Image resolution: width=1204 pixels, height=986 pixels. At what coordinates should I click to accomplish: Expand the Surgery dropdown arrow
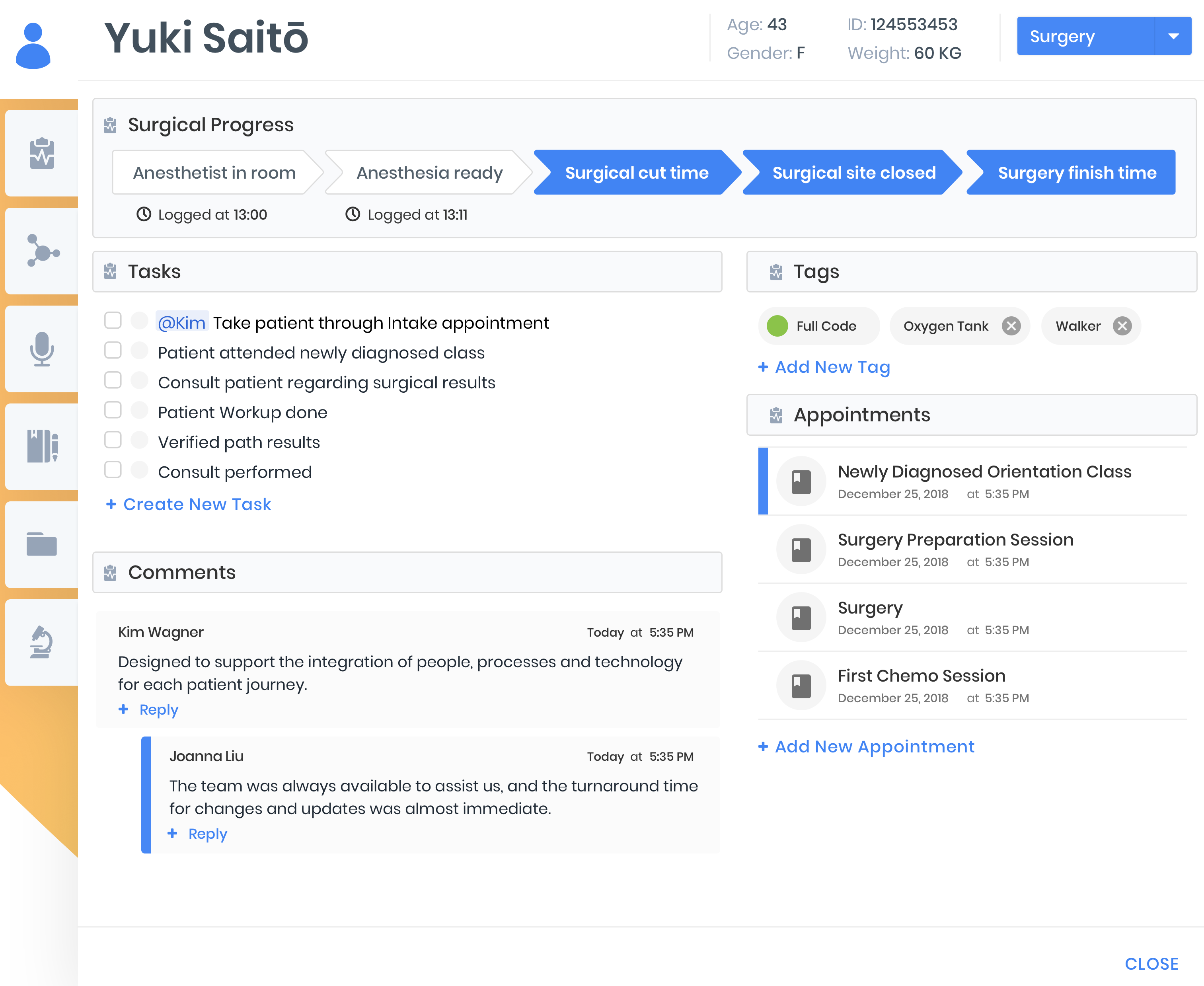point(1173,36)
